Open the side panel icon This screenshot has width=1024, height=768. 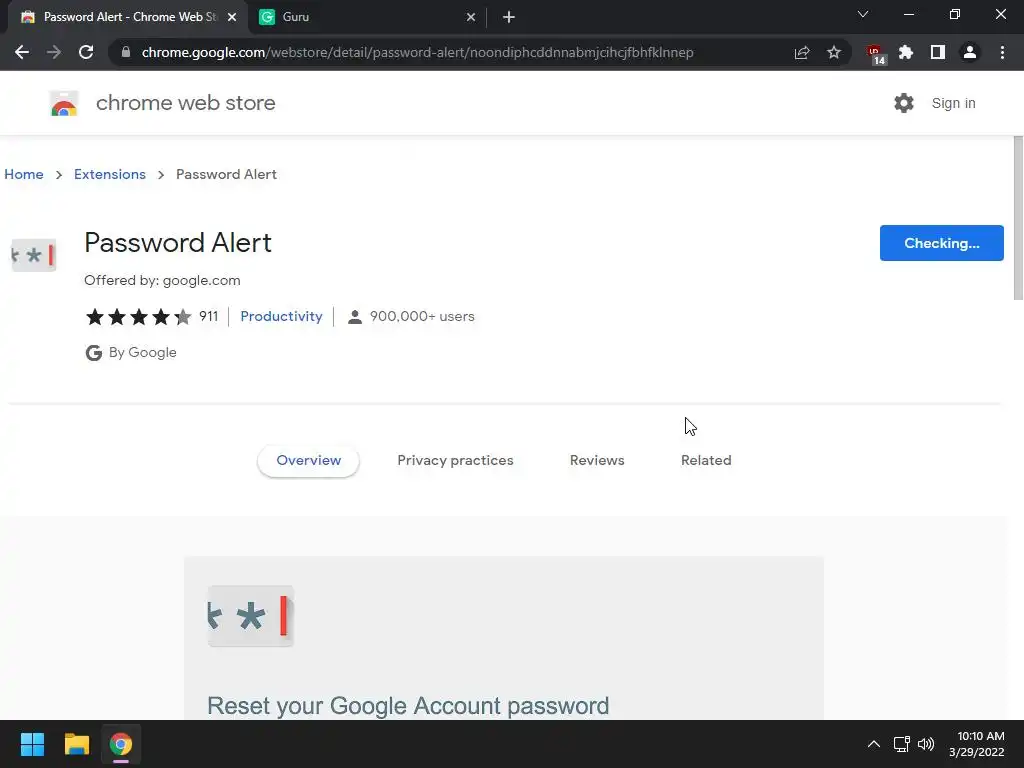click(x=938, y=52)
